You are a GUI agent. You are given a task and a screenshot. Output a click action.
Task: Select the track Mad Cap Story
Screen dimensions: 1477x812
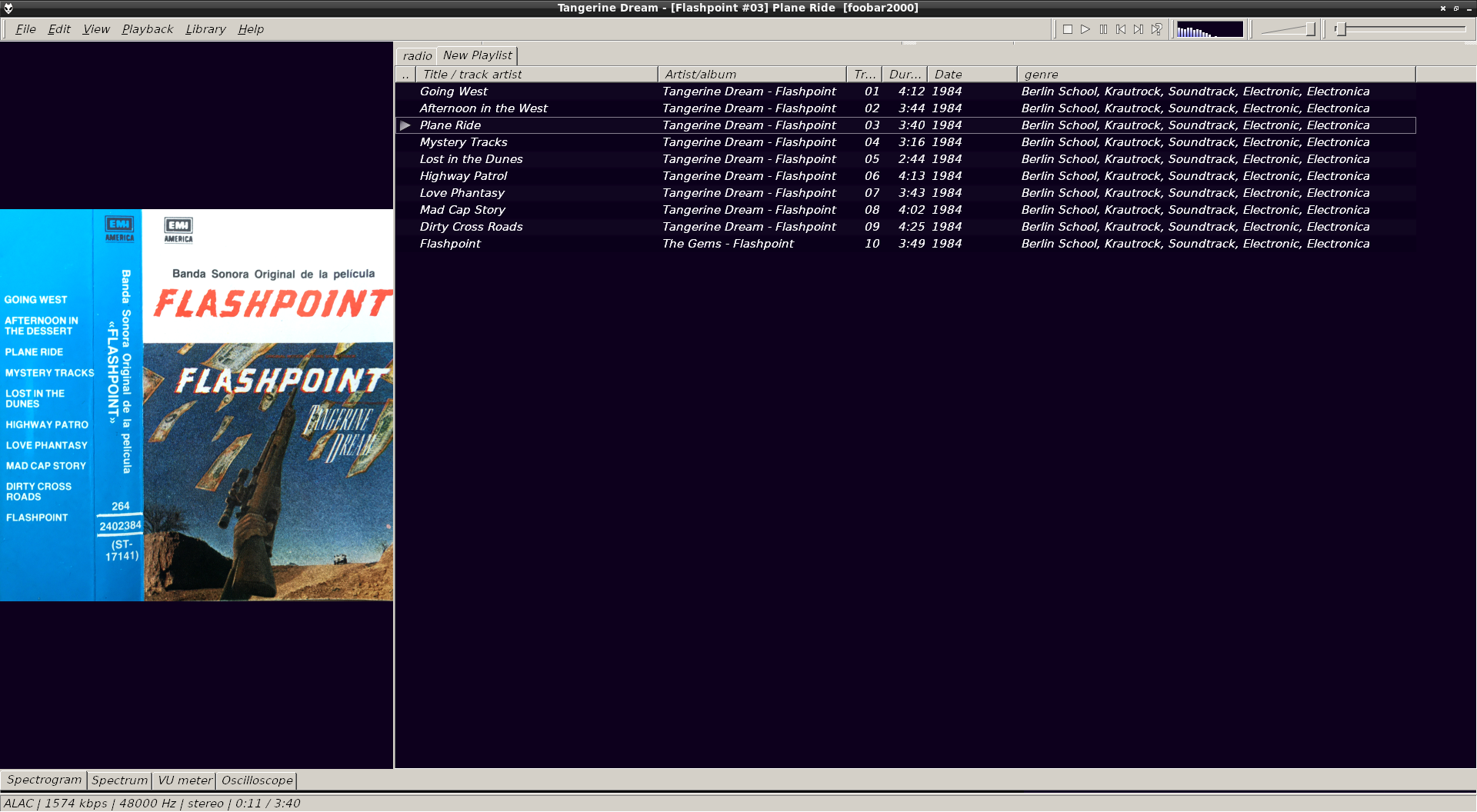(905, 210)
